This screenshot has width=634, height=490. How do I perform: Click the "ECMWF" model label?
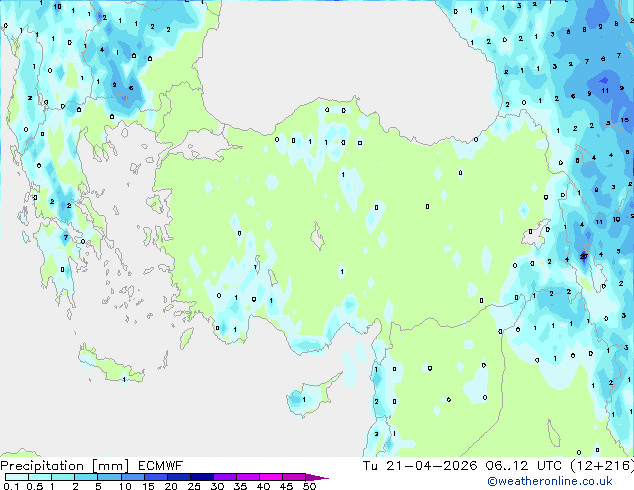click(x=160, y=466)
